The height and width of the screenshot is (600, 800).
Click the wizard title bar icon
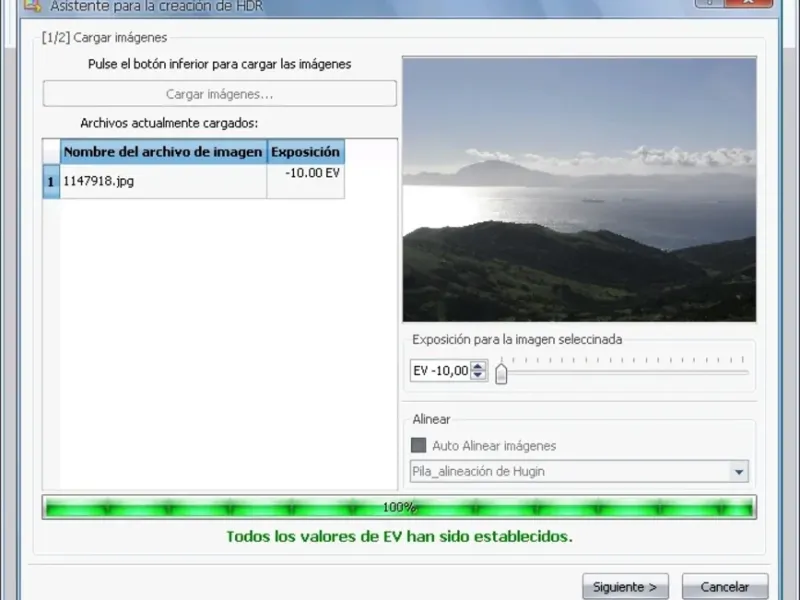(x=32, y=6)
